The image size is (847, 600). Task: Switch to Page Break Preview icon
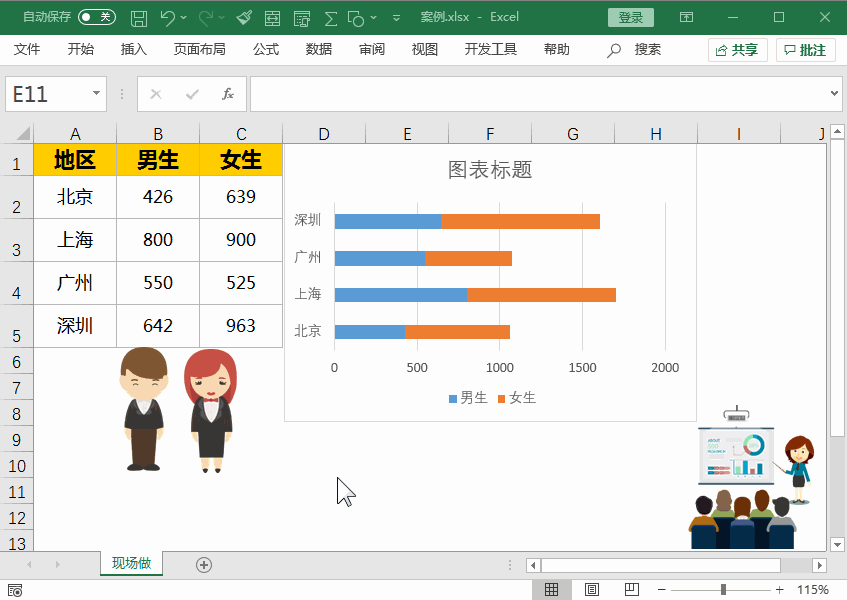(x=631, y=589)
